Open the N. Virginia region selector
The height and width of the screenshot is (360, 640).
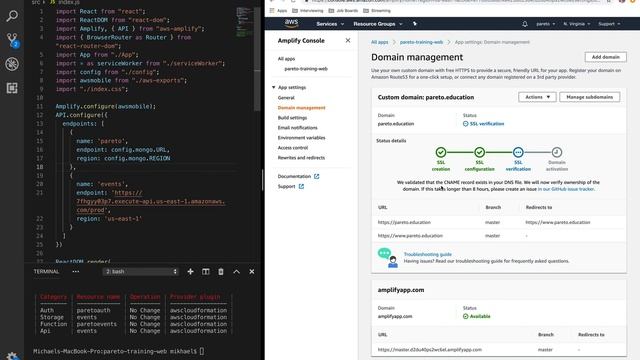pos(576,24)
